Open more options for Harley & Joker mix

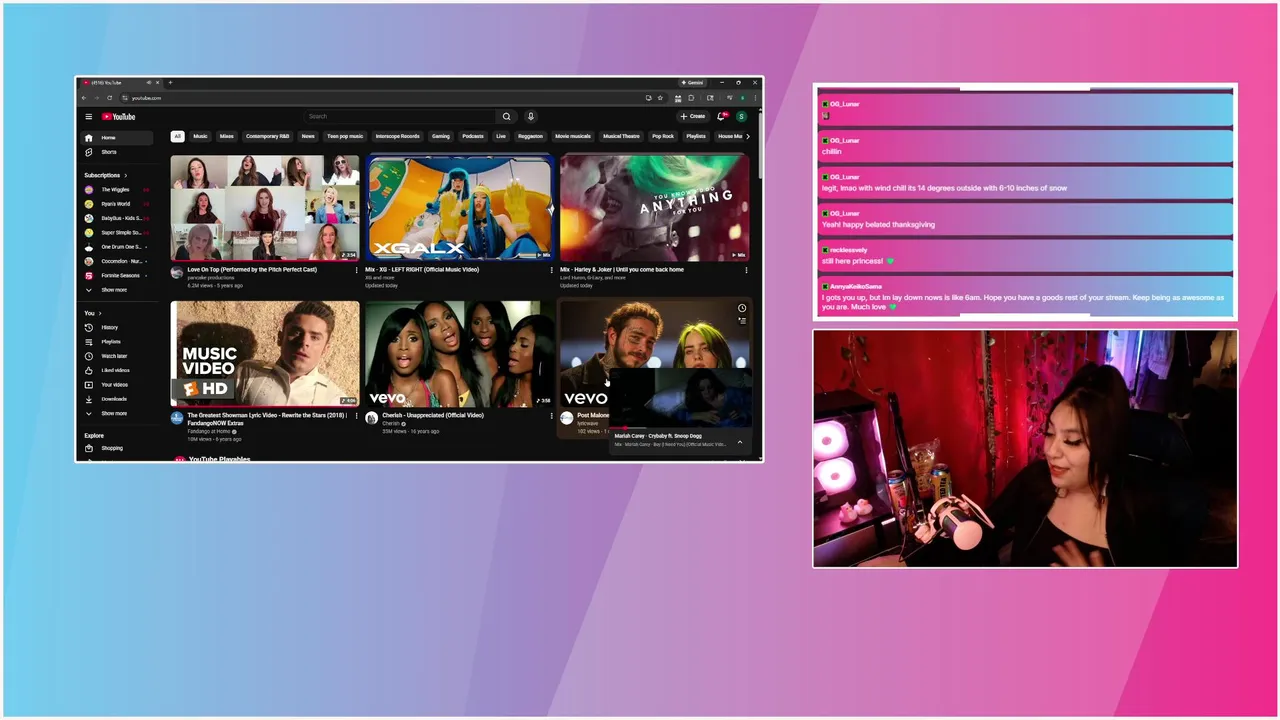(746, 270)
